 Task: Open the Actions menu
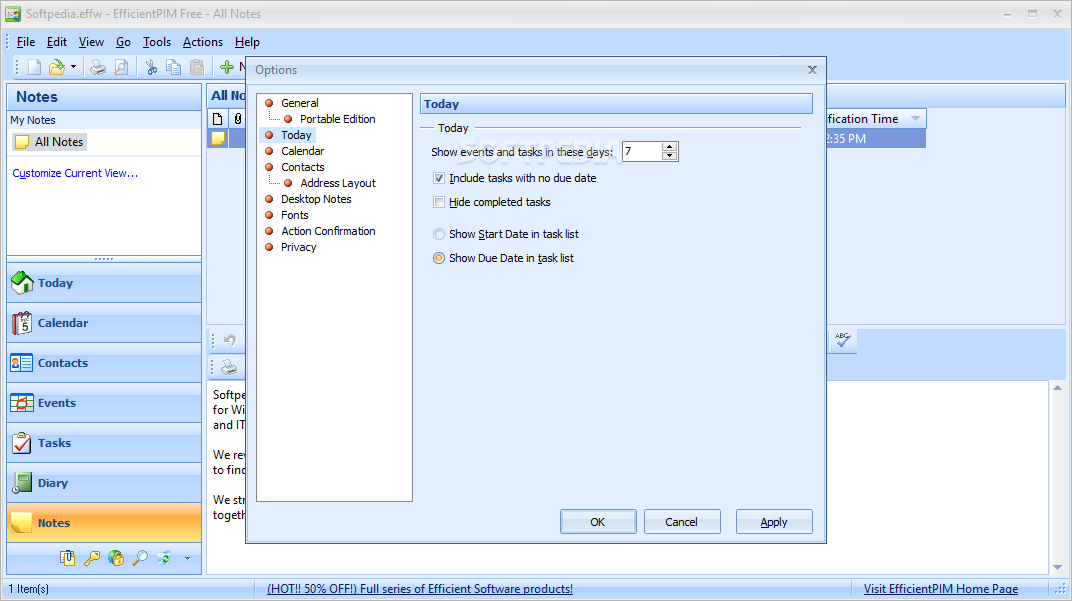coord(202,42)
